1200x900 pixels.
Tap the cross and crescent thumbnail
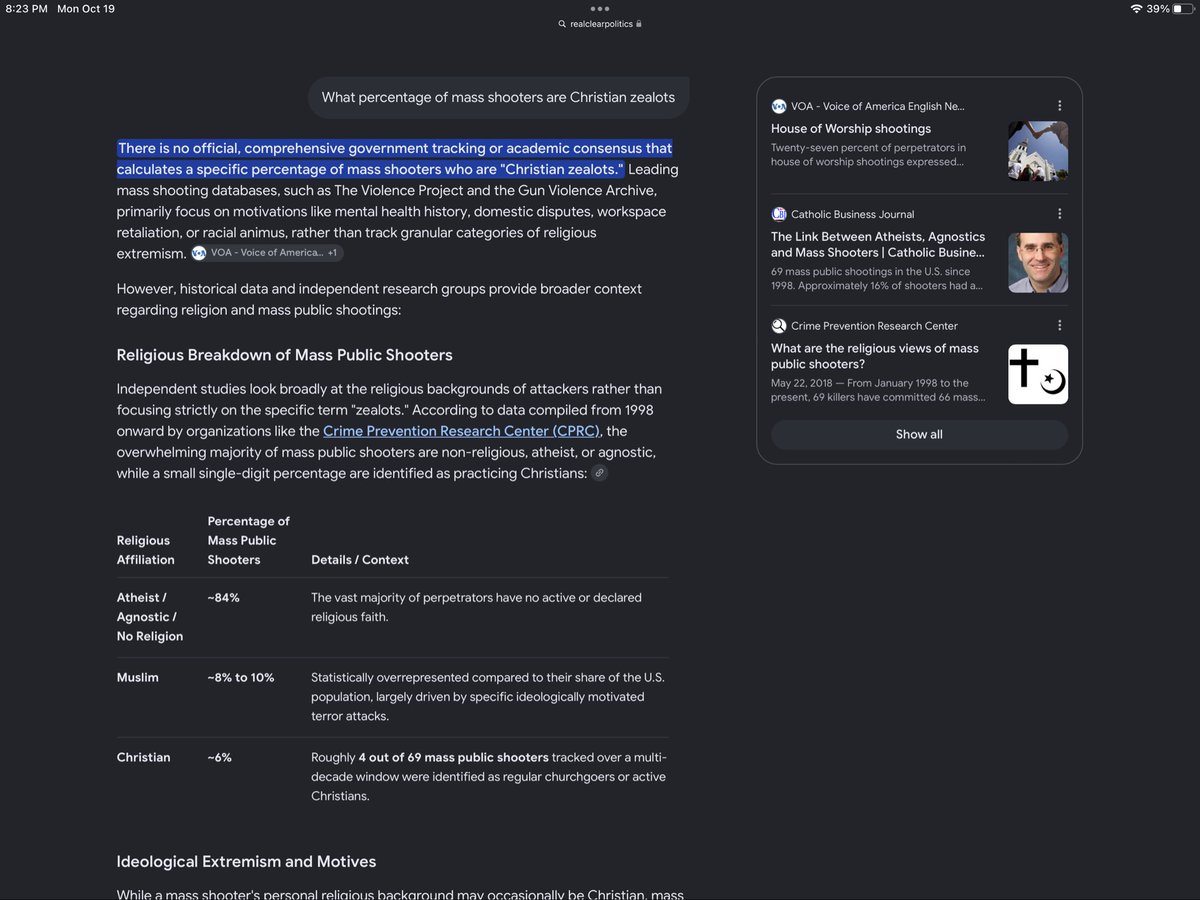[x=1038, y=374]
